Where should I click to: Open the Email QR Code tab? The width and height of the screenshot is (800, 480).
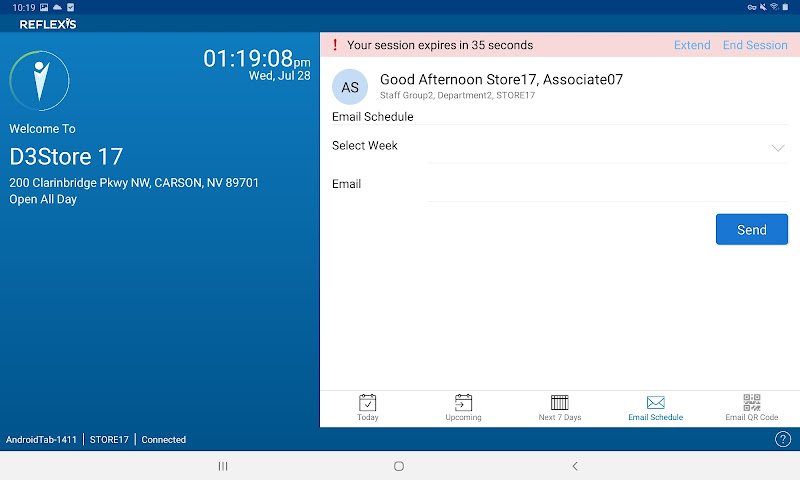click(752, 408)
